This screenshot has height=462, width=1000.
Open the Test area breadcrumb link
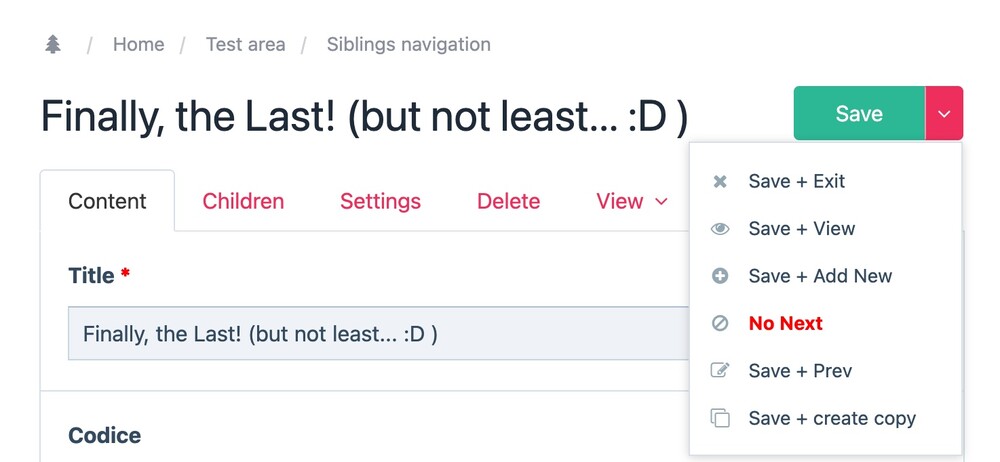(245, 45)
